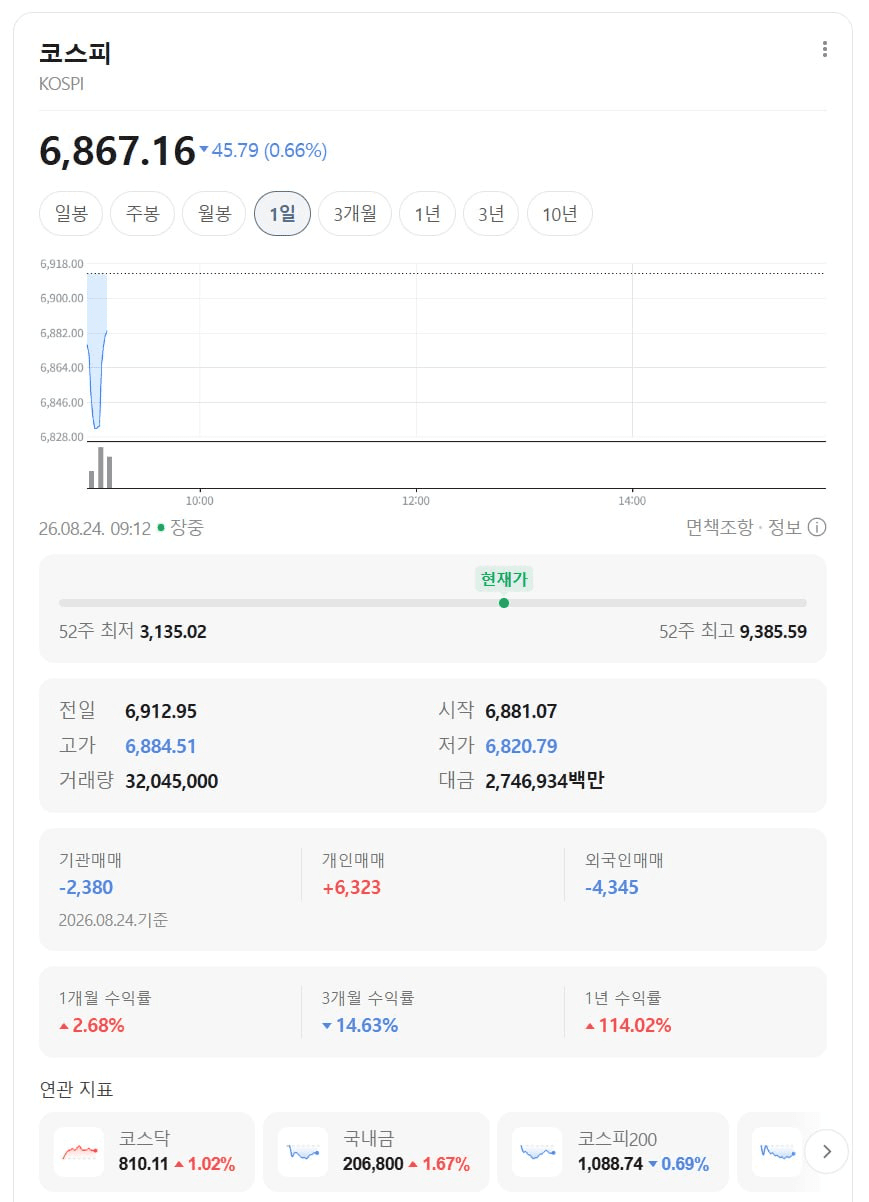The width and height of the screenshot is (869, 1202).
Task: Click the 기관매매 value -2,380
Action: pos(86,887)
